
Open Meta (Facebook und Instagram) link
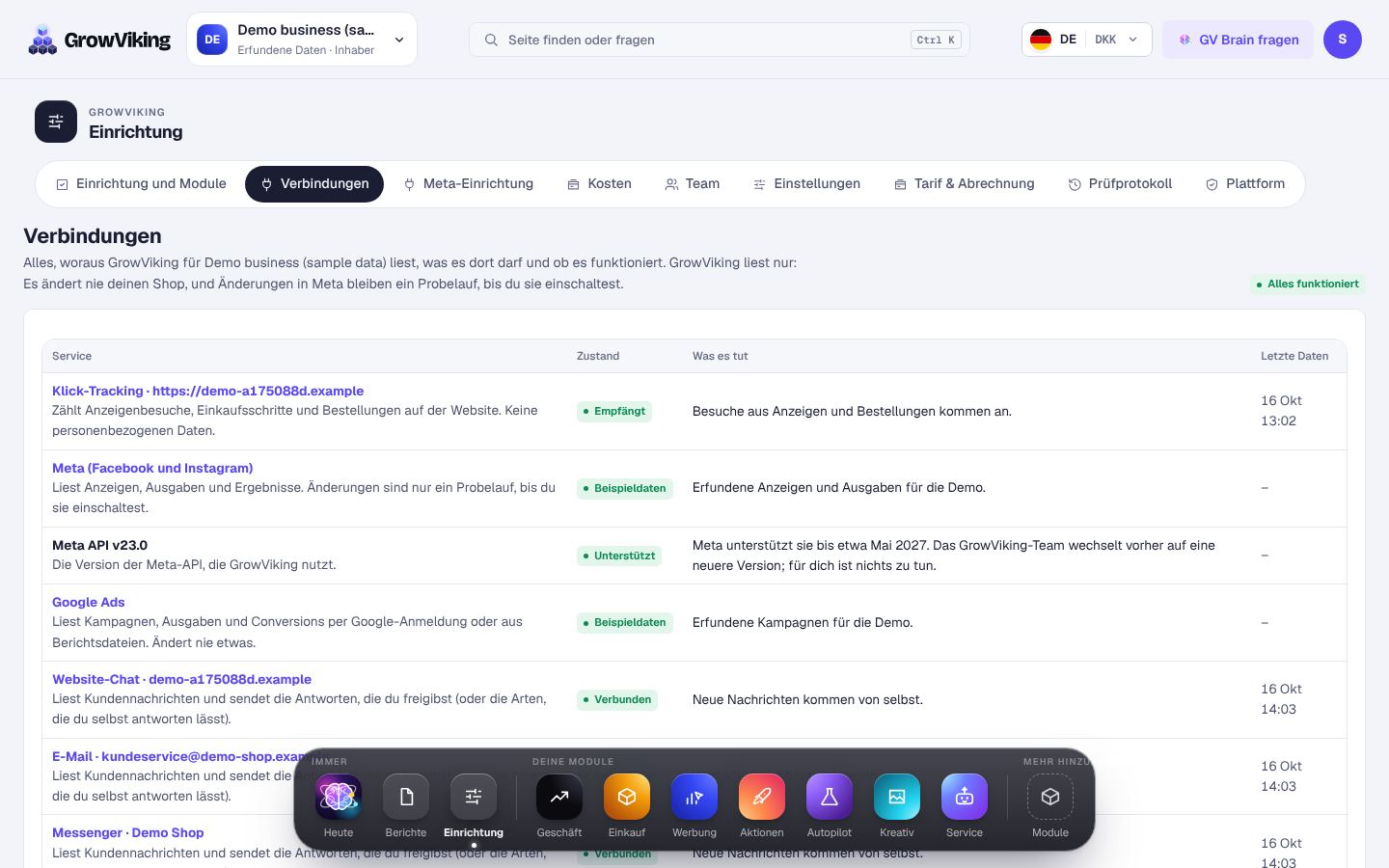tap(152, 468)
